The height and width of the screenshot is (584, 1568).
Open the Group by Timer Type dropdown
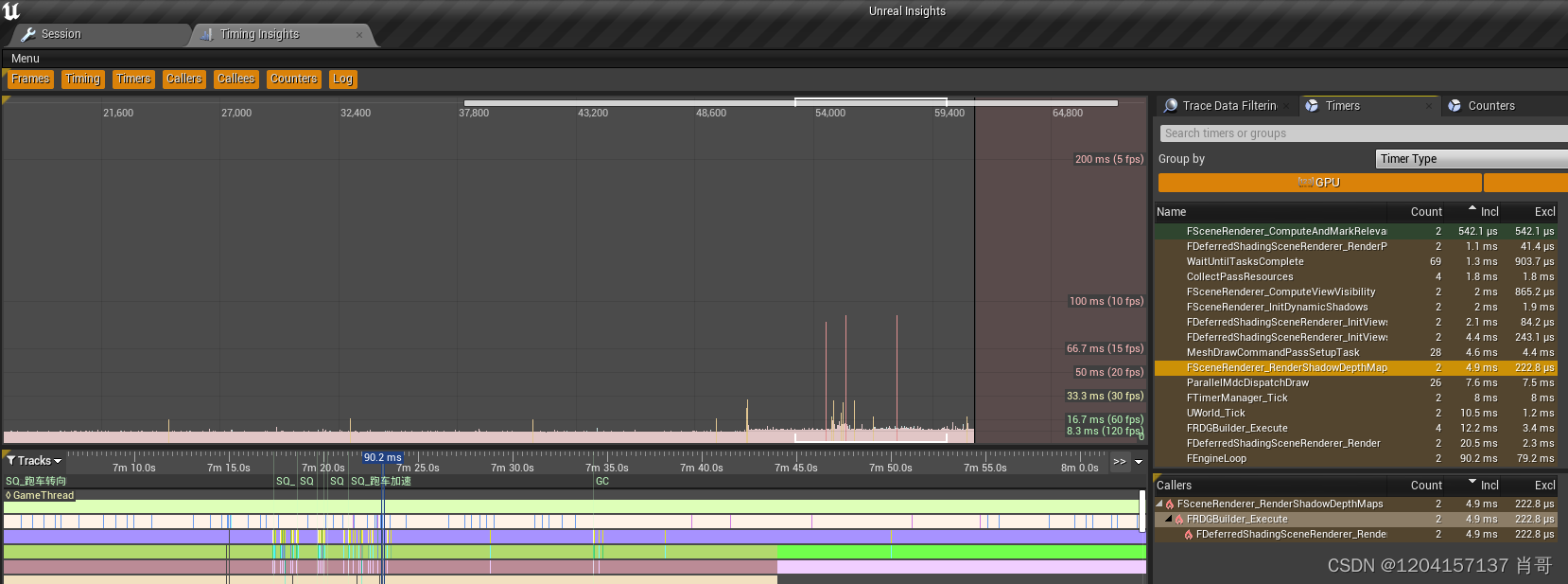click(1471, 159)
